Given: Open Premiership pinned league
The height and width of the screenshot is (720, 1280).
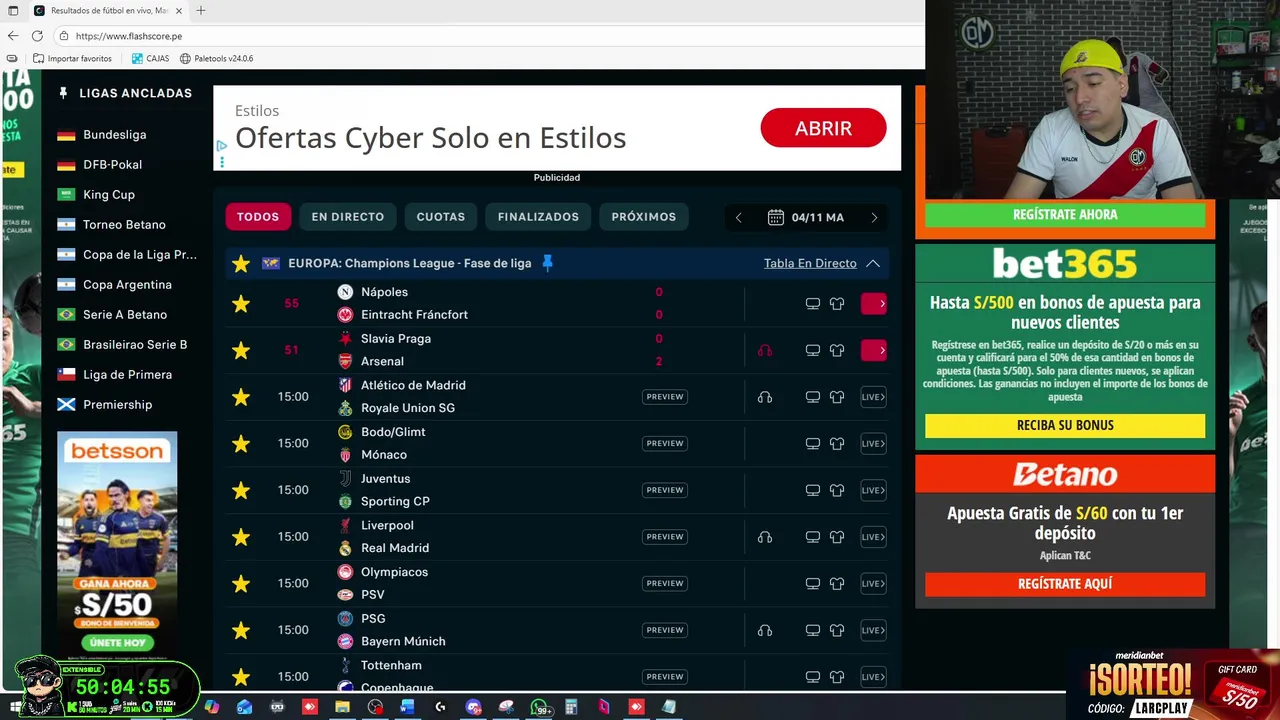Looking at the screenshot, I should pos(117,405).
